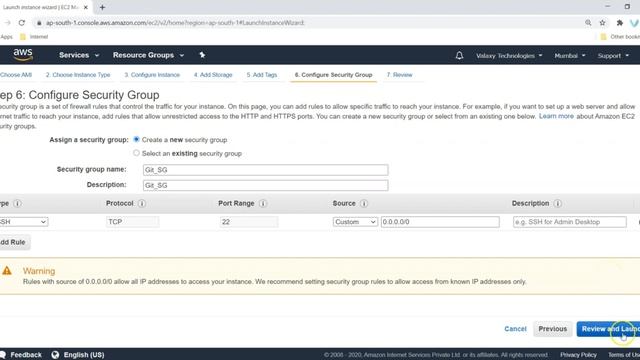
Task: Go to 3. Configure Instance step
Action: click(152, 75)
